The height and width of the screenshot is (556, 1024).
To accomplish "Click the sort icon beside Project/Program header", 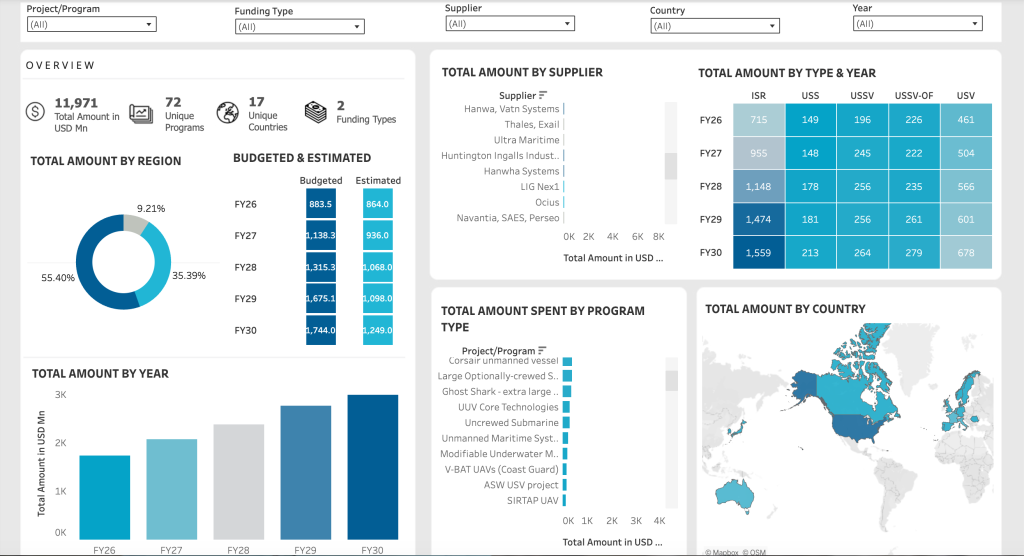I will point(543,350).
